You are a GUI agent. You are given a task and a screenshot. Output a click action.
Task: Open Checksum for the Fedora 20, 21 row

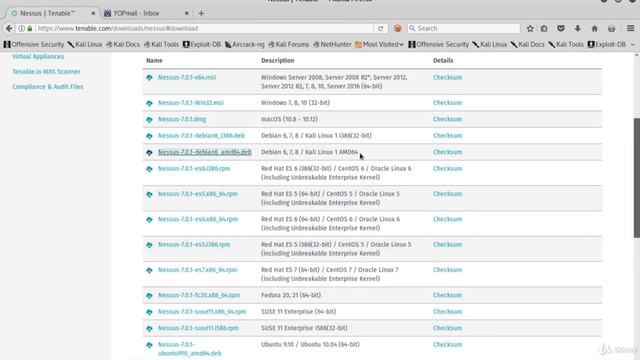[447, 295]
